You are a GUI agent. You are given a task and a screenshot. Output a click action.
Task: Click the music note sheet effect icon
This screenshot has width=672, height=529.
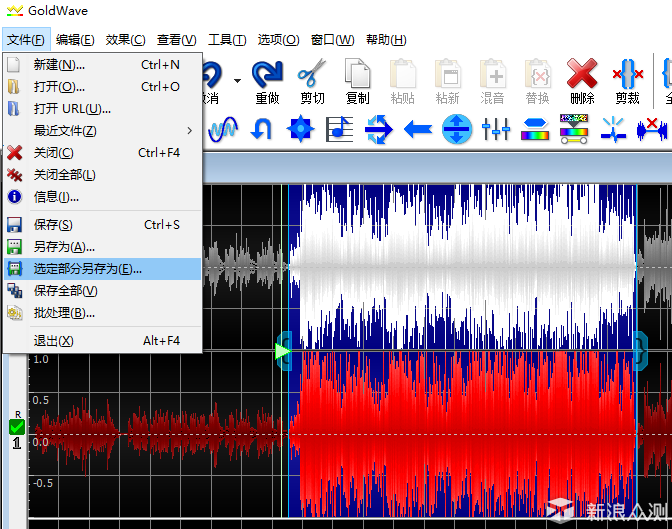click(339, 129)
